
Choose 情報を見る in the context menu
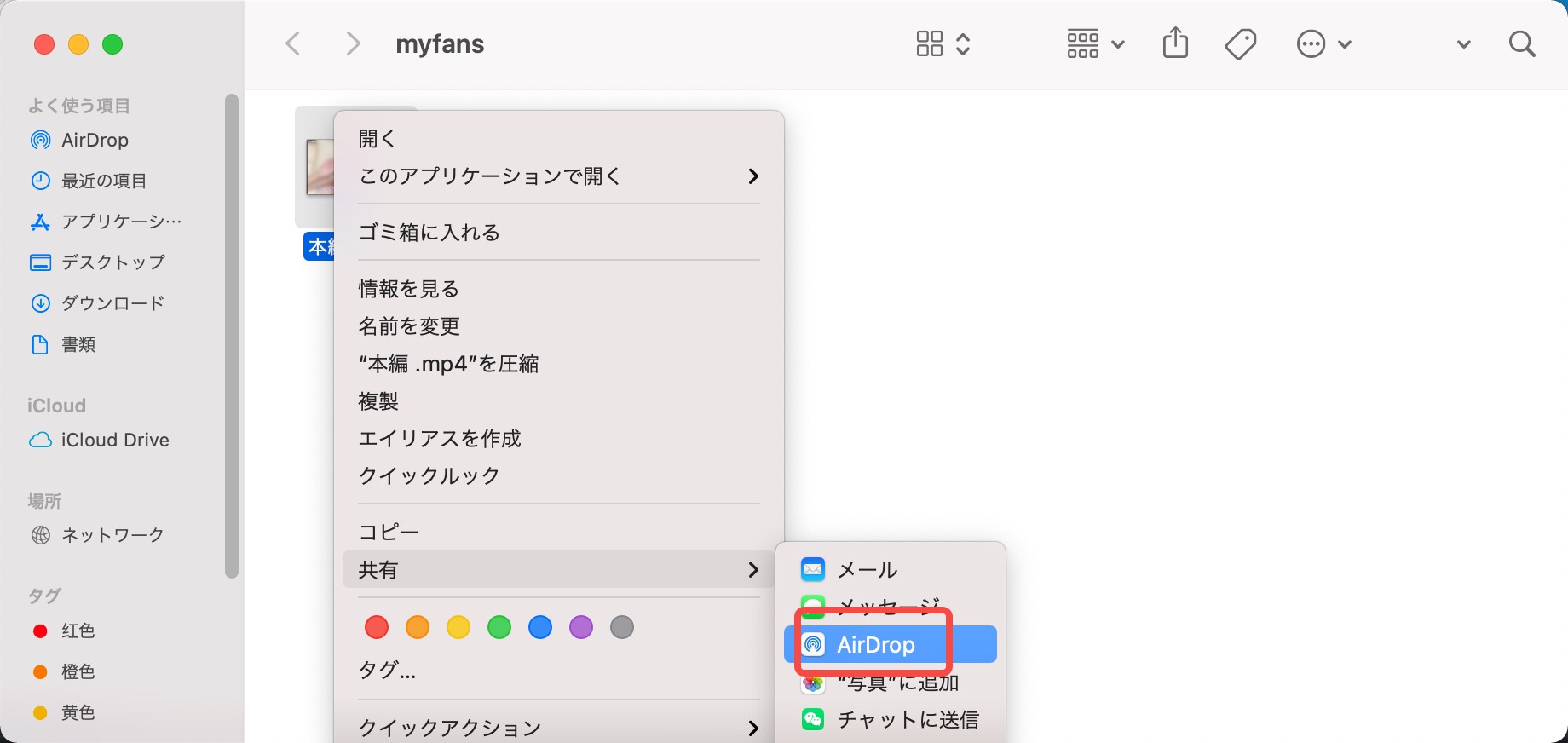point(558,288)
